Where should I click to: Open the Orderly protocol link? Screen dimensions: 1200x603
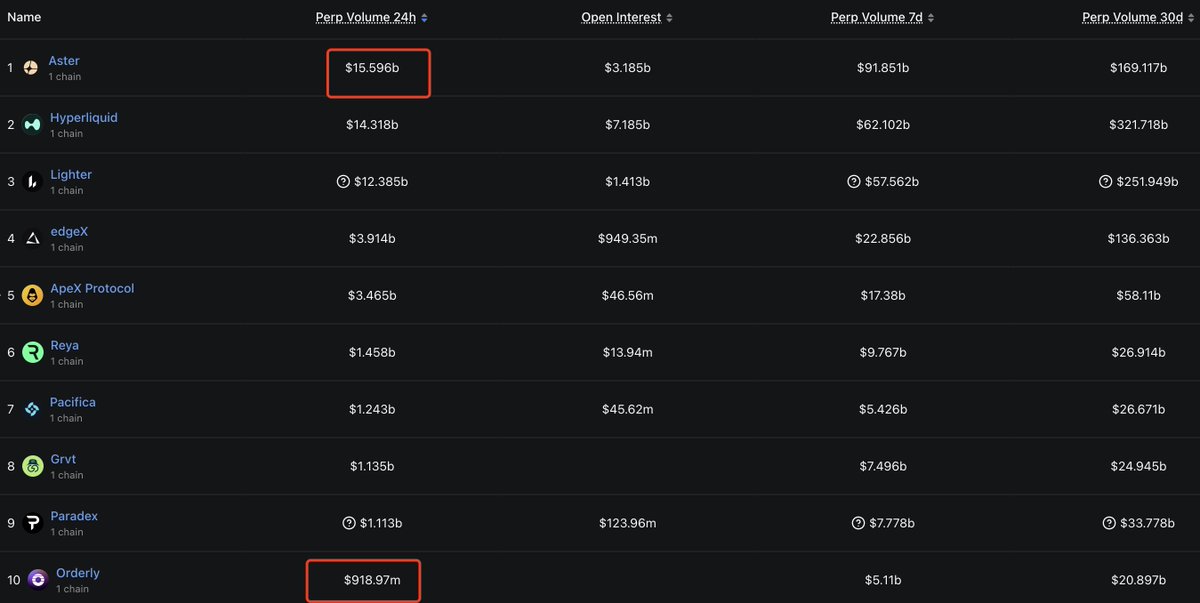coord(78,573)
